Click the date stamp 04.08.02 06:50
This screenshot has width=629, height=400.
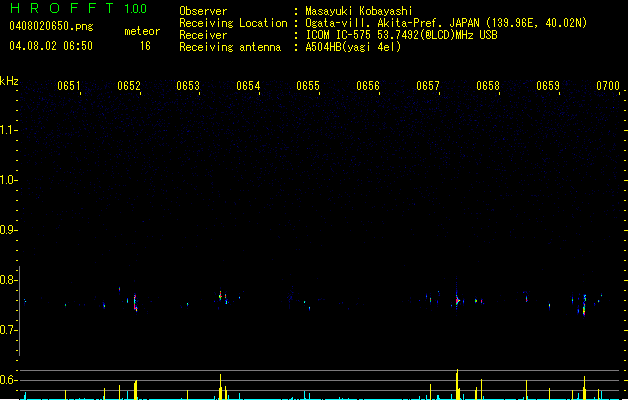click(x=51, y=46)
